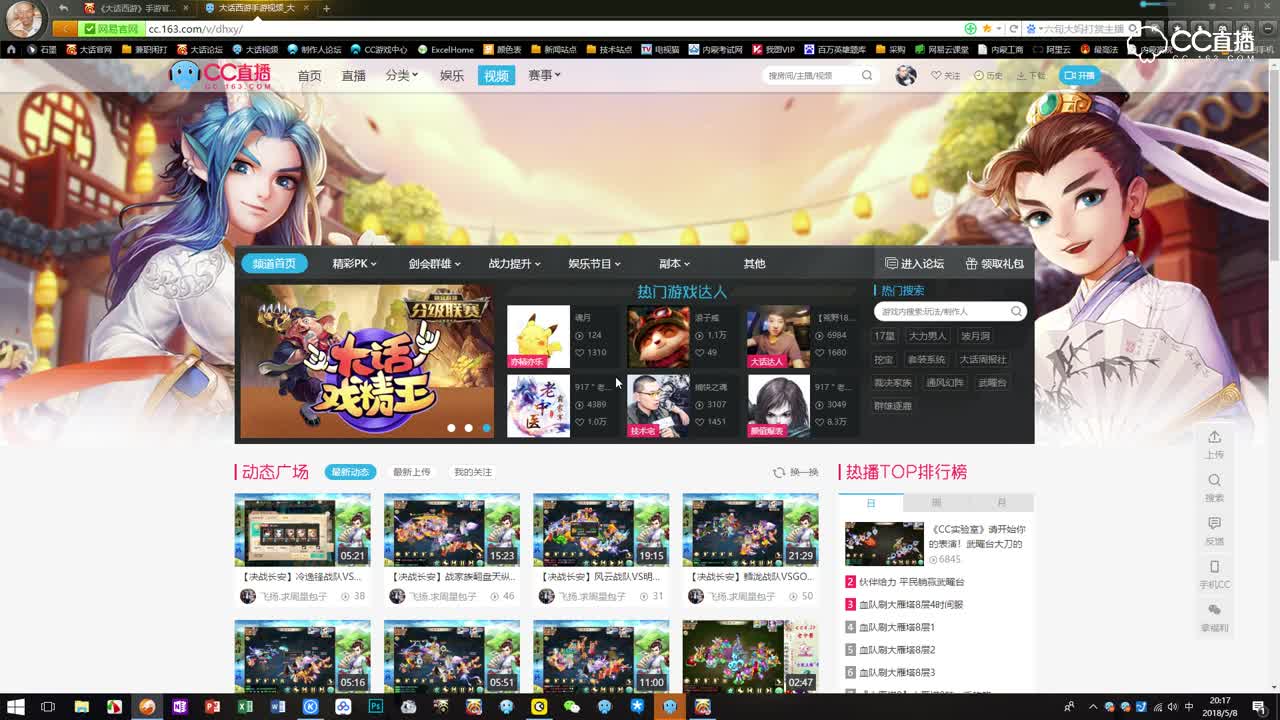Open the Windows Start menu

[x=16, y=707]
